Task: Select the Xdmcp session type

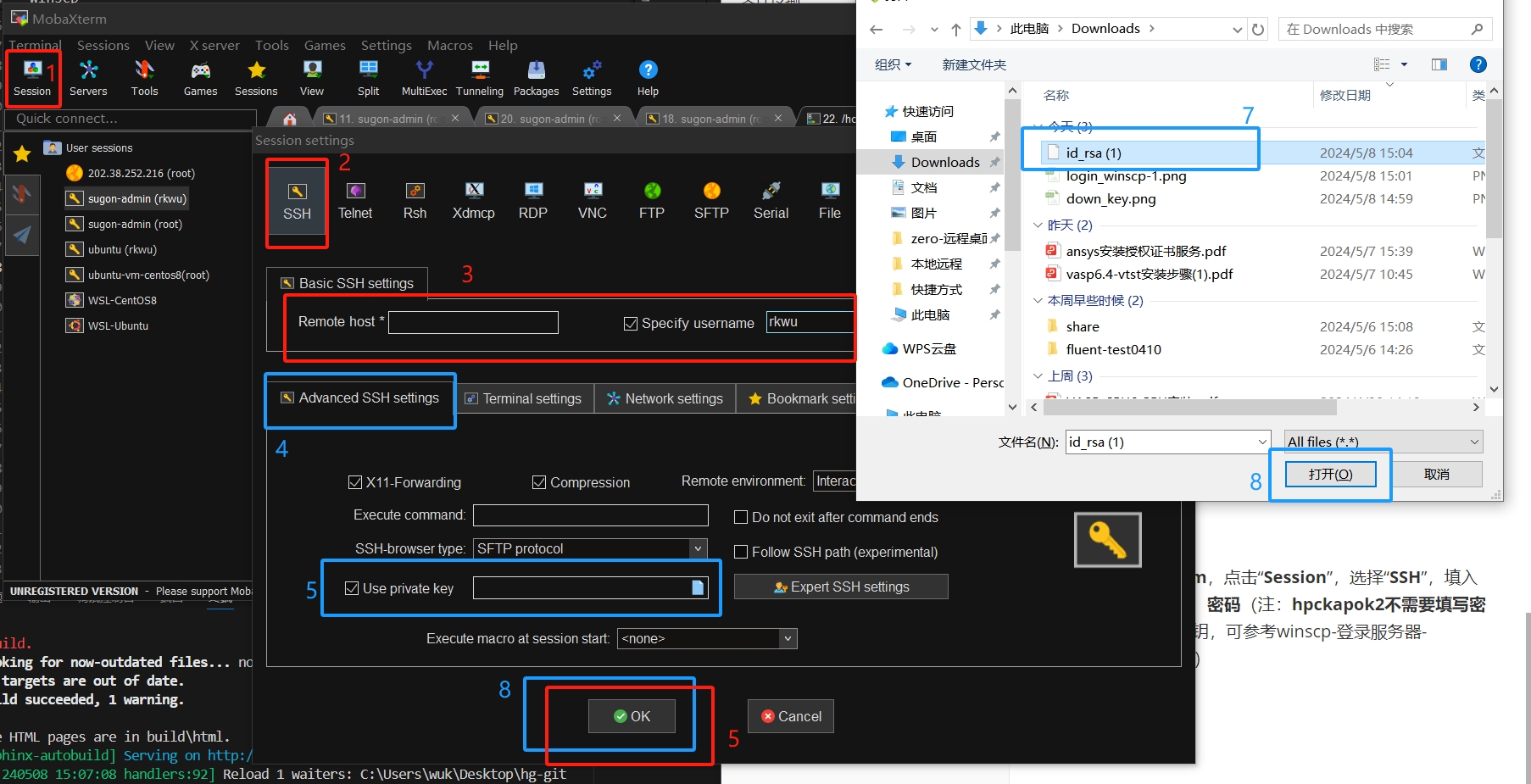Action: [x=474, y=201]
